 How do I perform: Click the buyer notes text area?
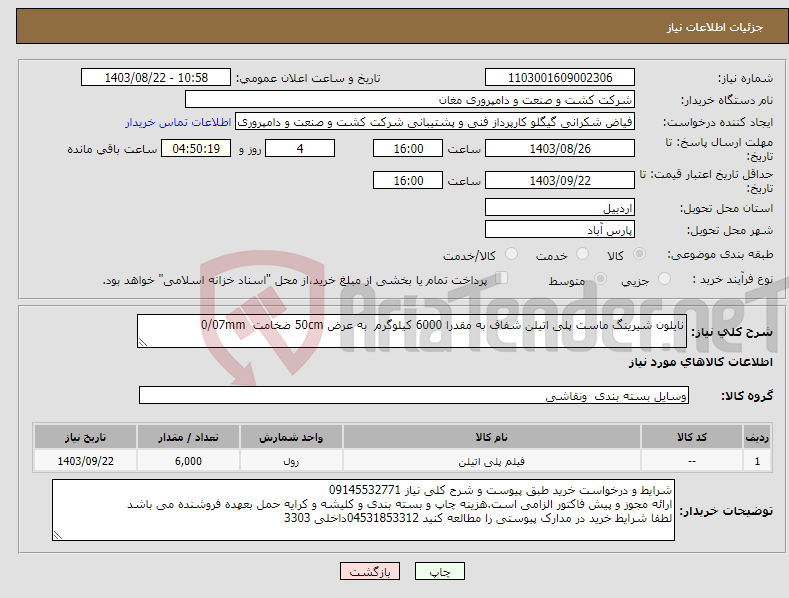click(x=363, y=510)
